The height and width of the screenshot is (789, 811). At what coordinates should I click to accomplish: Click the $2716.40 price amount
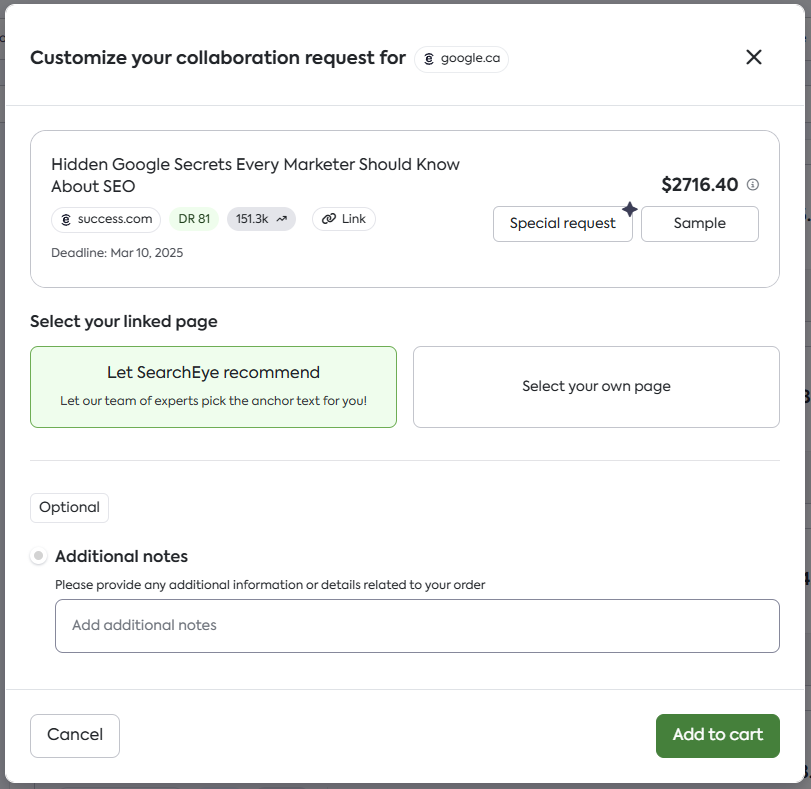pyautogui.click(x=699, y=185)
